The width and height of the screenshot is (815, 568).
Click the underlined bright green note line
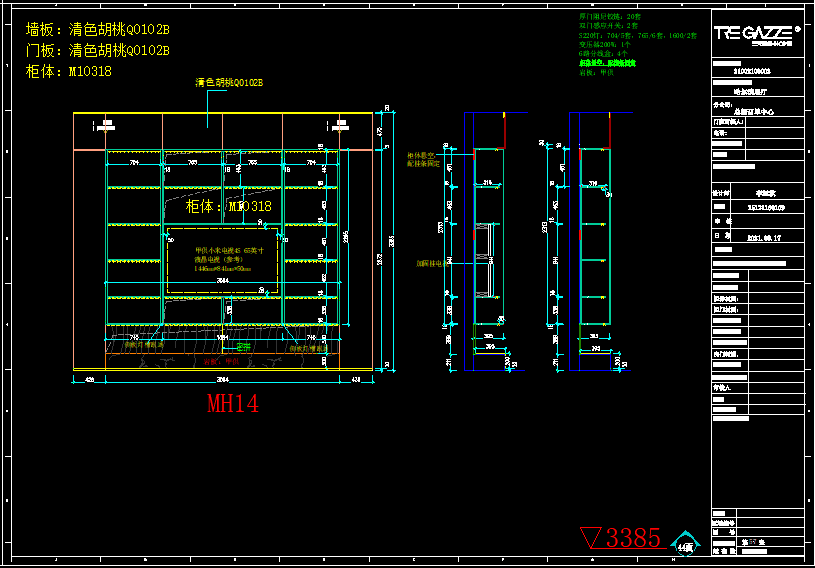coord(607,63)
